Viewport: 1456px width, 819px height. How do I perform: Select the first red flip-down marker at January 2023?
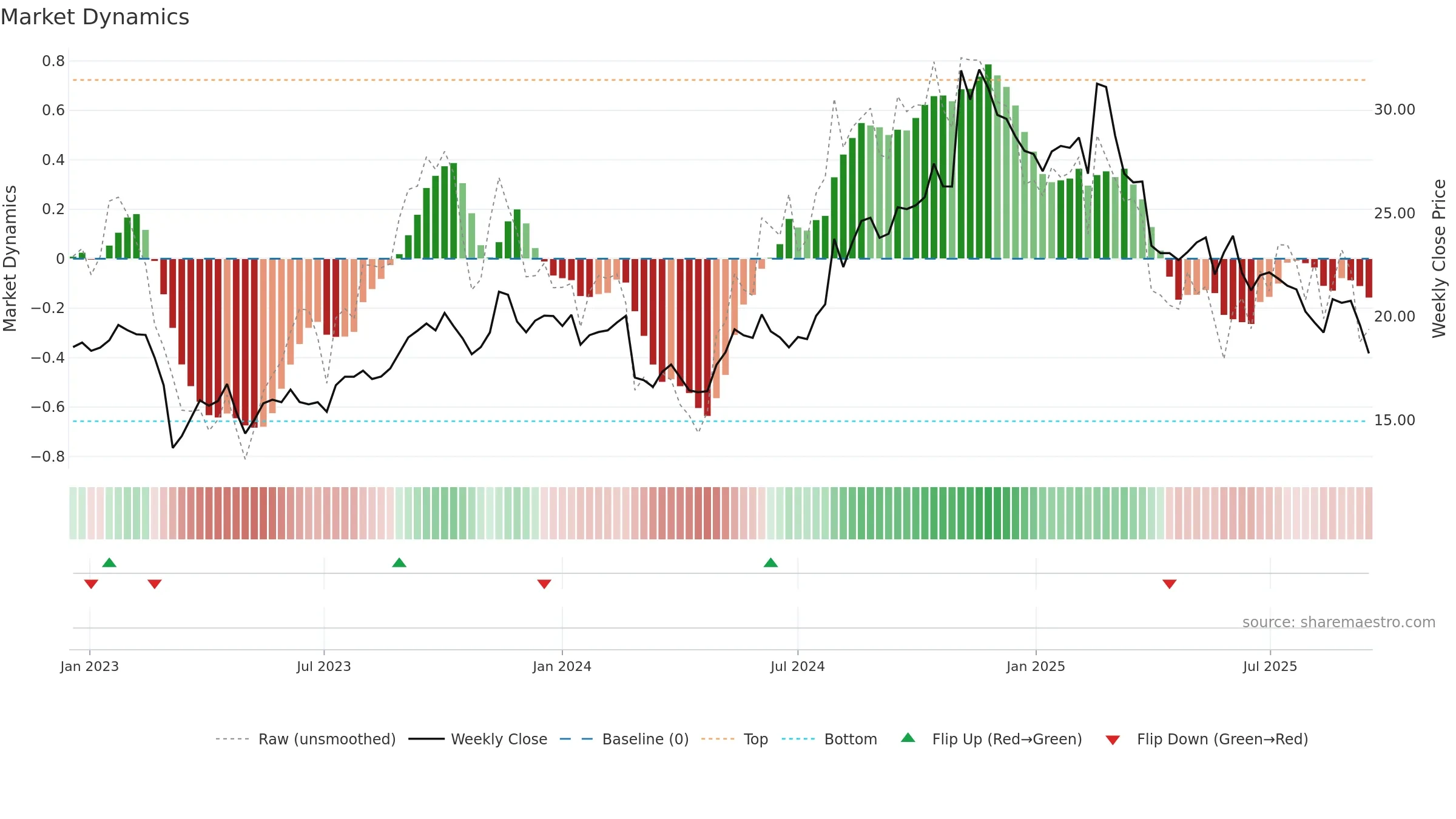click(91, 584)
